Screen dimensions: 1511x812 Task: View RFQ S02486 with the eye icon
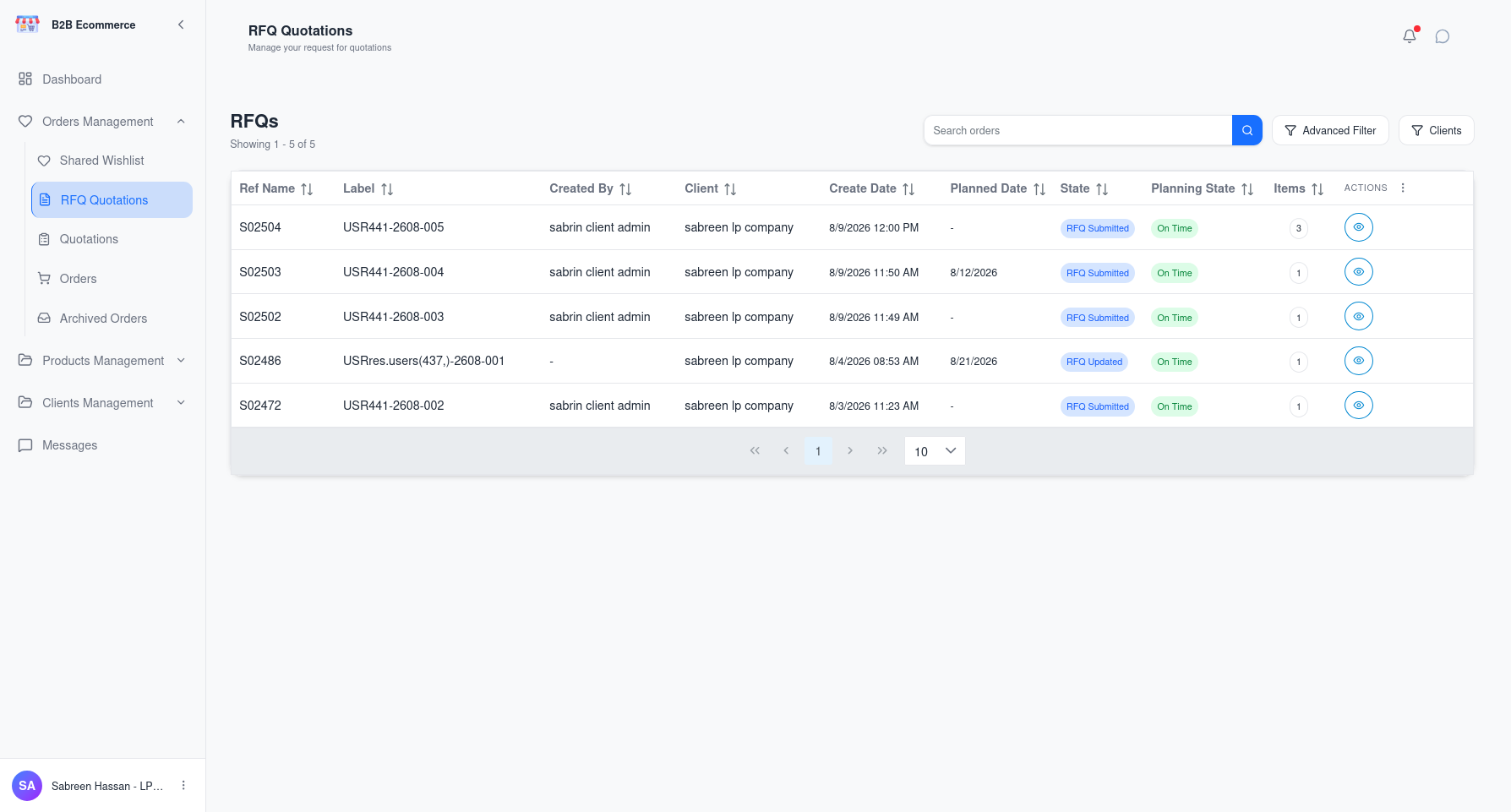point(1358,361)
